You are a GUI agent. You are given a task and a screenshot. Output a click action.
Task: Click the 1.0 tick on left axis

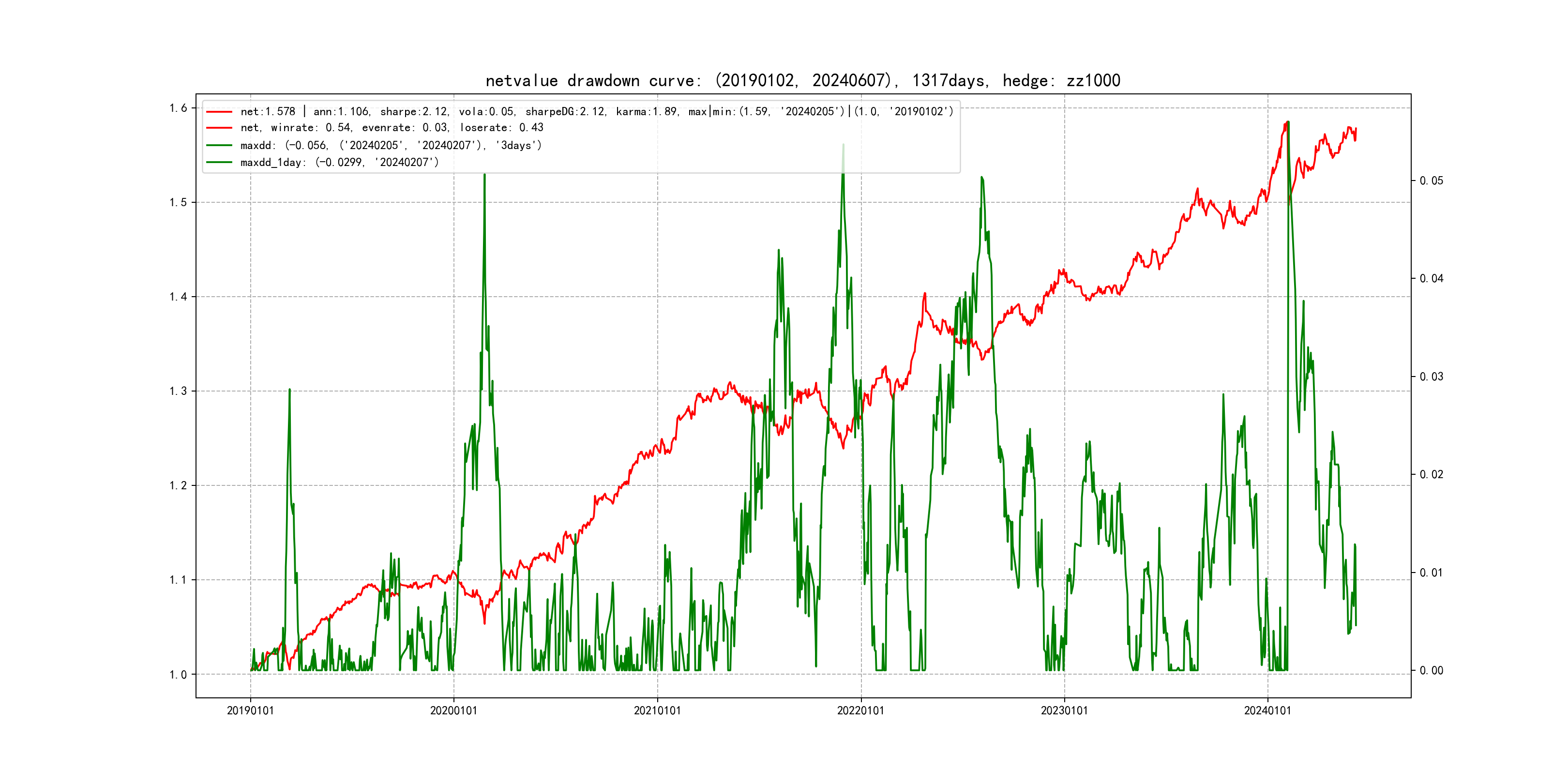(178, 675)
